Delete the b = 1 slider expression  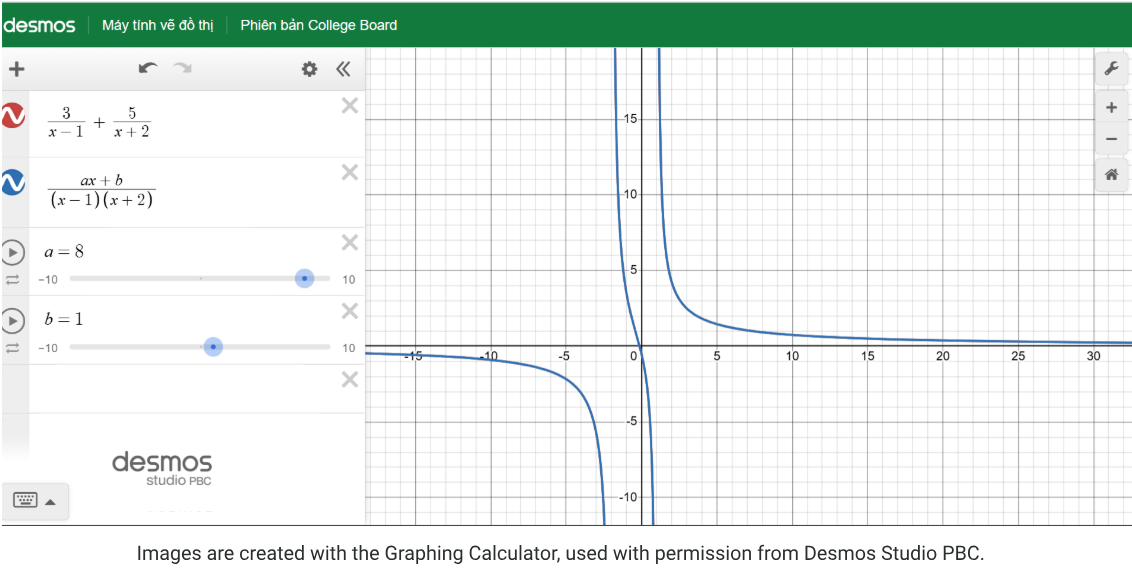349,311
